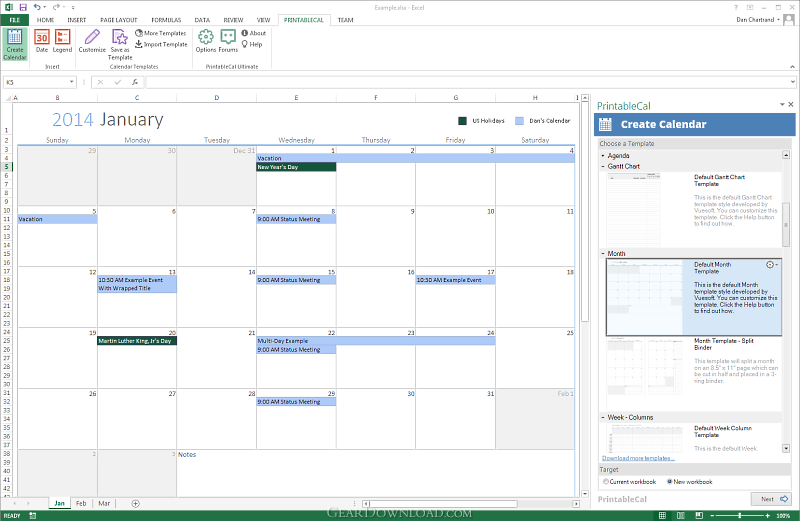This screenshot has height=521, width=800.
Task: Click the Excel Help question mark in title bar
Action: click(736, 8)
